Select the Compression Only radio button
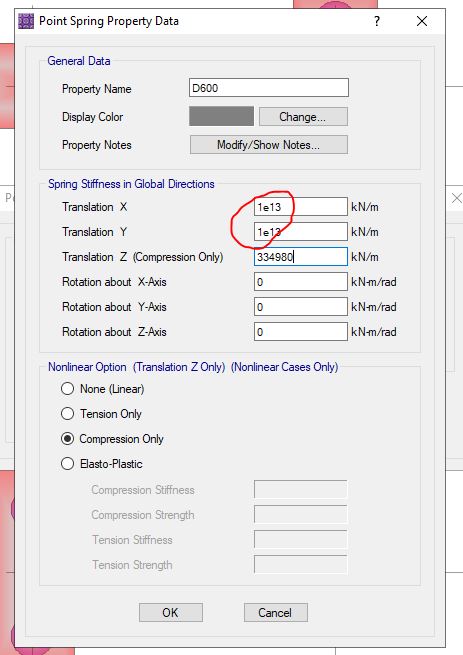This screenshot has width=463, height=655. (x=67, y=439)
